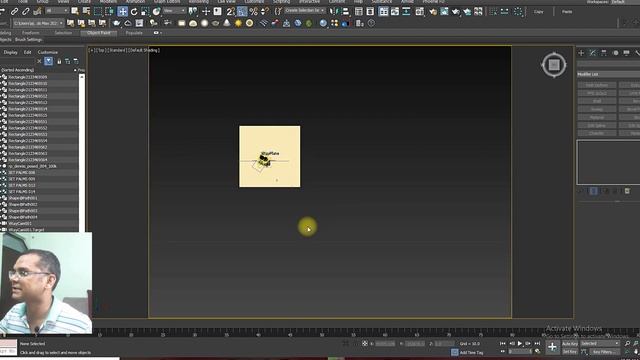Play the animation
This screenshot has width=640, height=360.
[520, 344]
